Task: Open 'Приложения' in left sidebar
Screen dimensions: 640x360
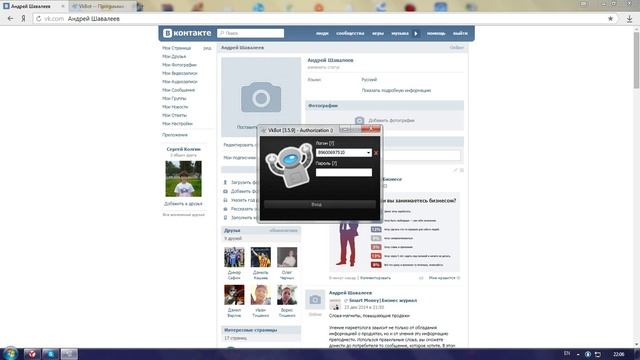Action: point(175,135)
